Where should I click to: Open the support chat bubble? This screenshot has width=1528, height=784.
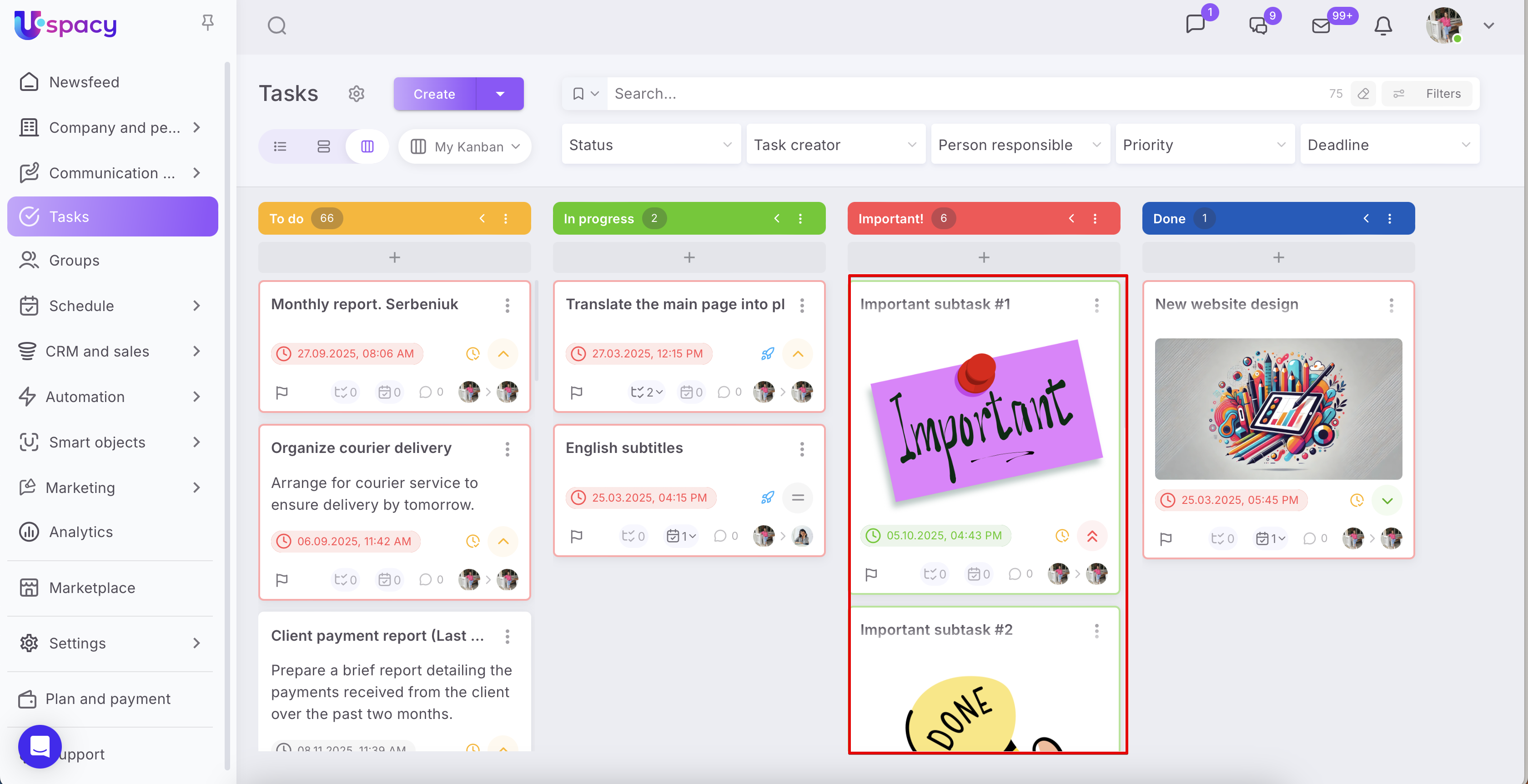(x=40, y=746)
